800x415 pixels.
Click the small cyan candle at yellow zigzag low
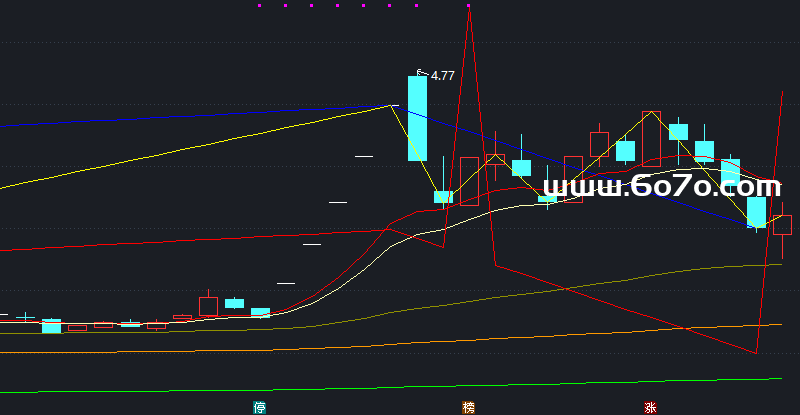(443, 197)
